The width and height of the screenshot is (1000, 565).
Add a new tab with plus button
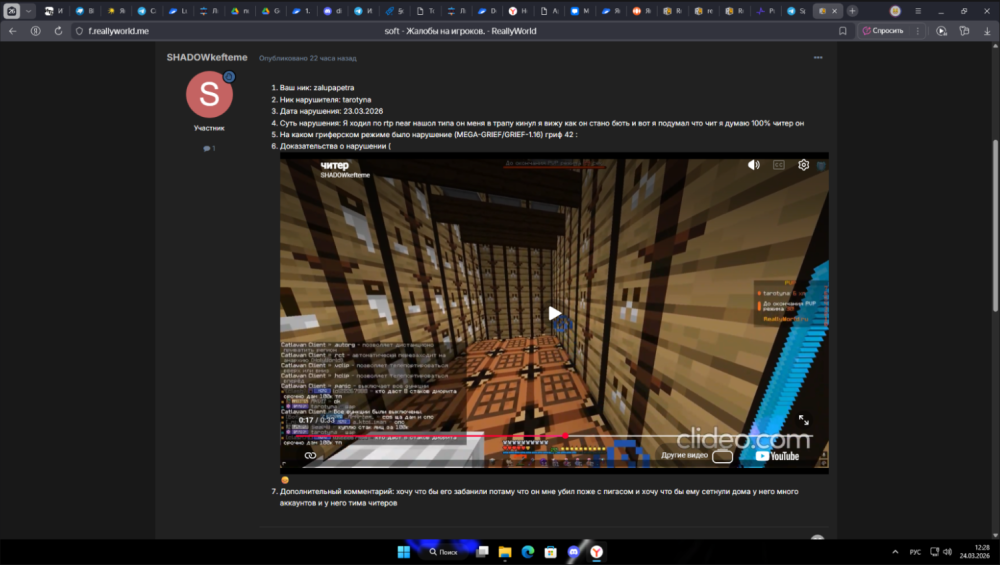point(852,11)
